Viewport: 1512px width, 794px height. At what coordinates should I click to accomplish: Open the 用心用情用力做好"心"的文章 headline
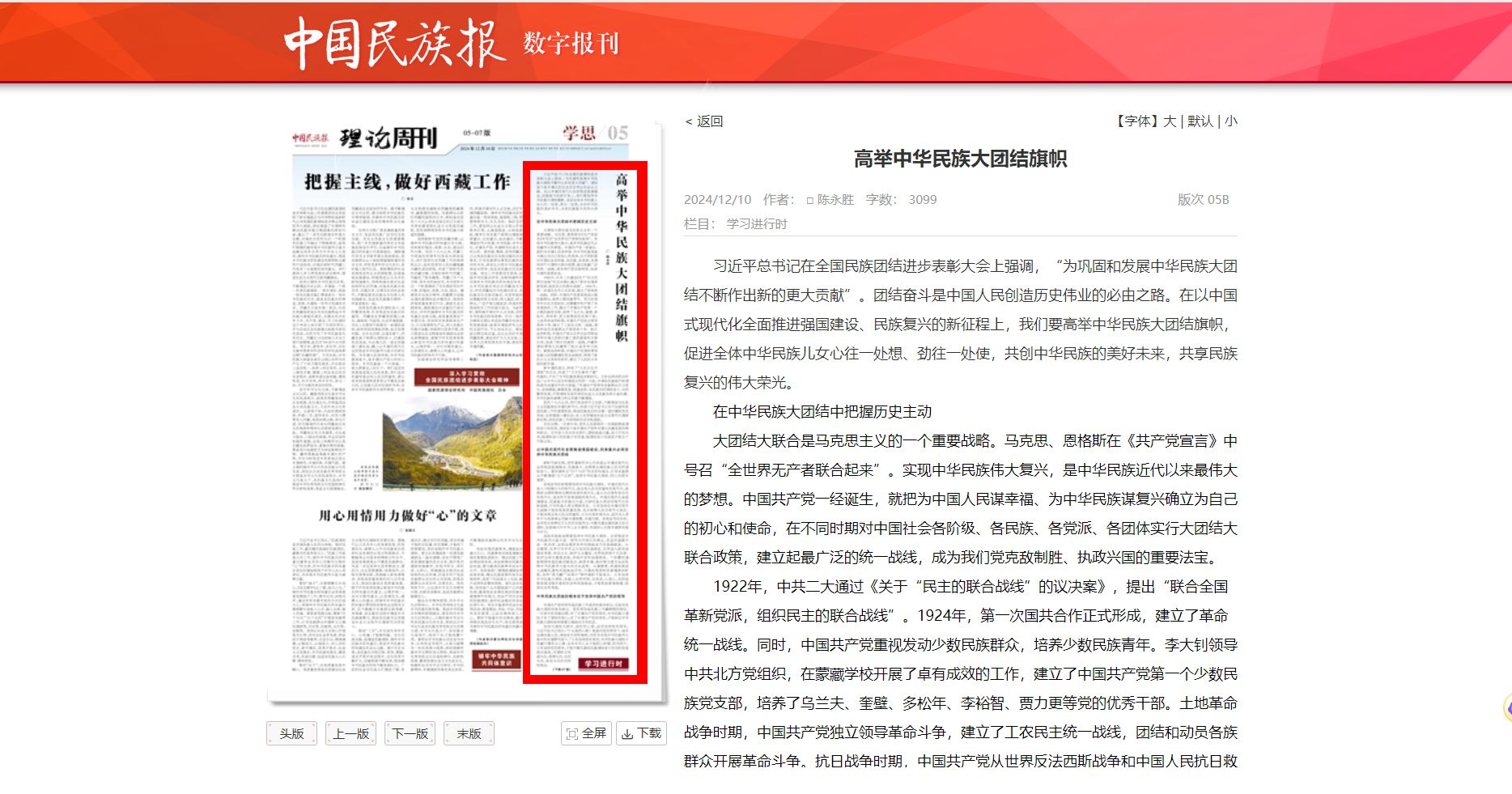pyautogui.click(x=407, y=516)
